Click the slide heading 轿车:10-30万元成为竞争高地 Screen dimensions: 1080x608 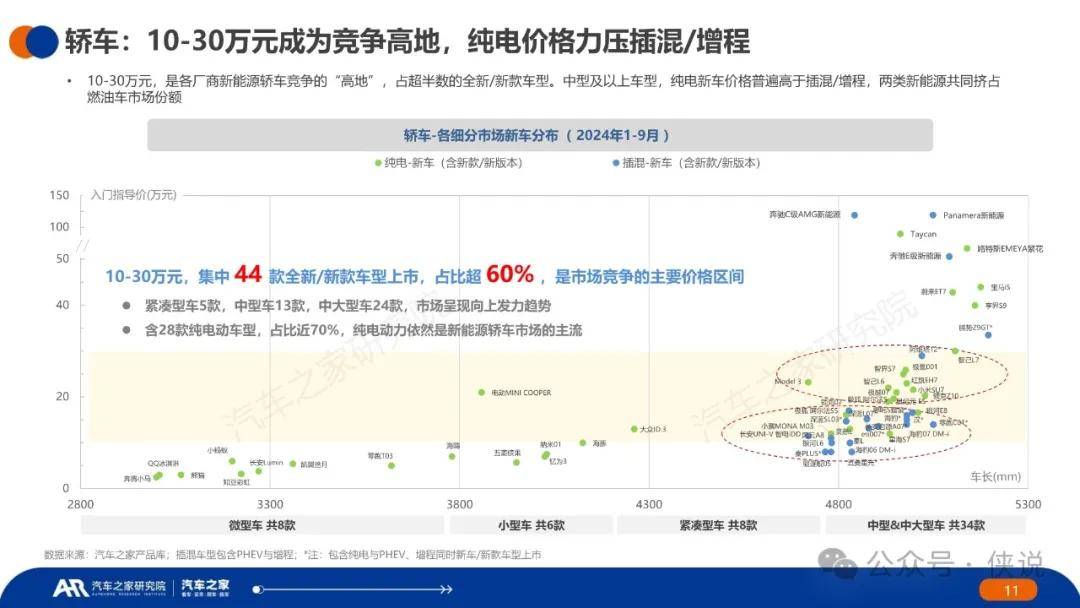pyautogui.click(x=407, y=41)
